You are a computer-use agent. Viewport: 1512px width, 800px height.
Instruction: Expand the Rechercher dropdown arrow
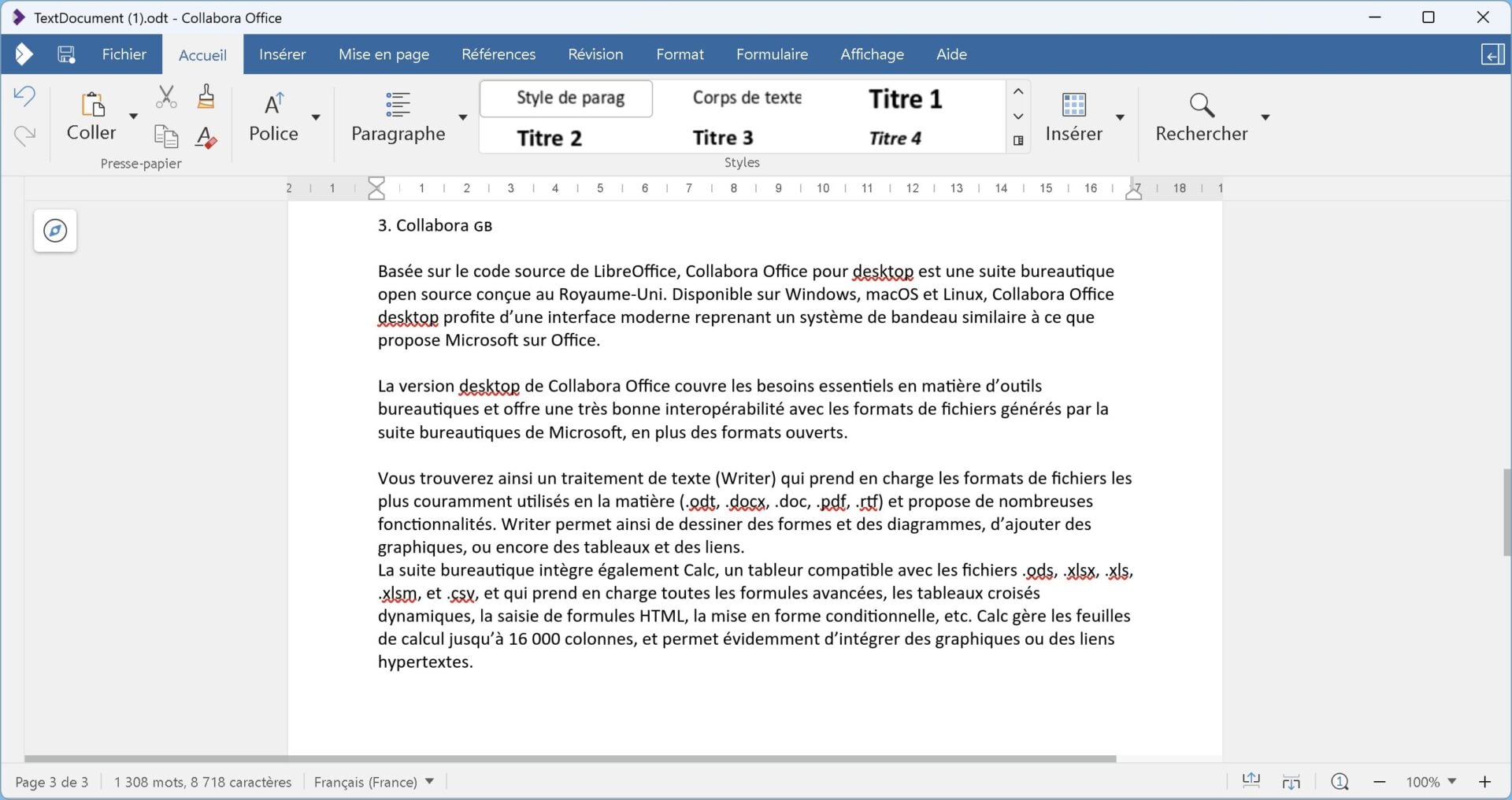[x=1266, y=117]
